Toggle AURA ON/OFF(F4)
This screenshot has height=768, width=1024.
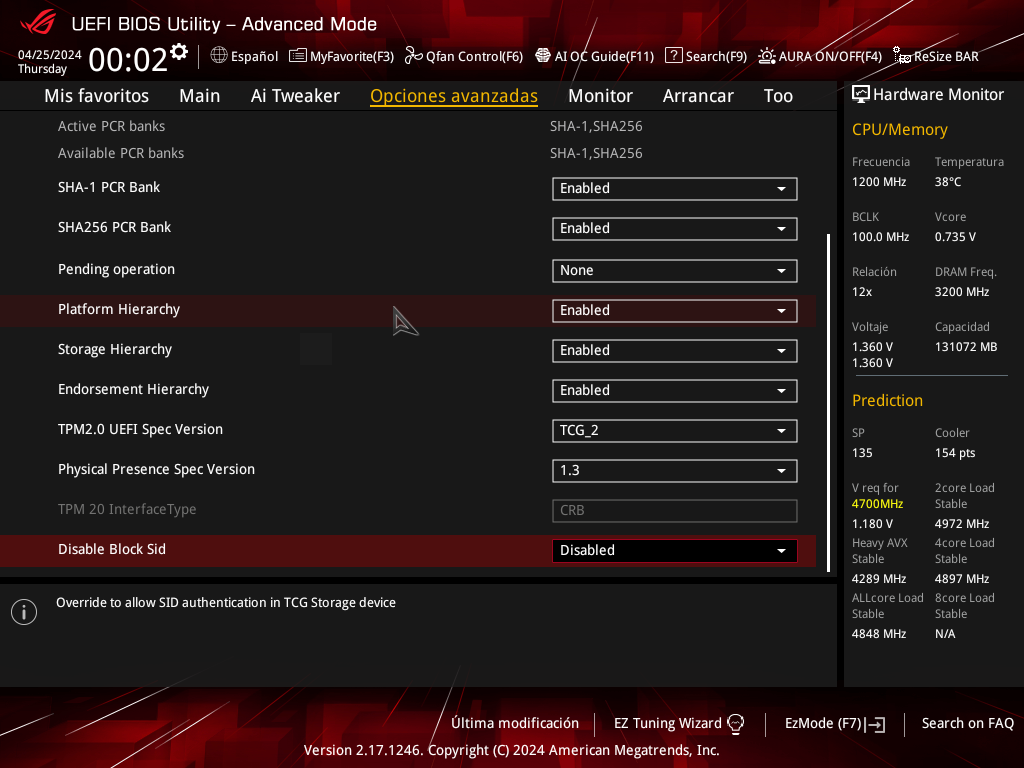830,56
